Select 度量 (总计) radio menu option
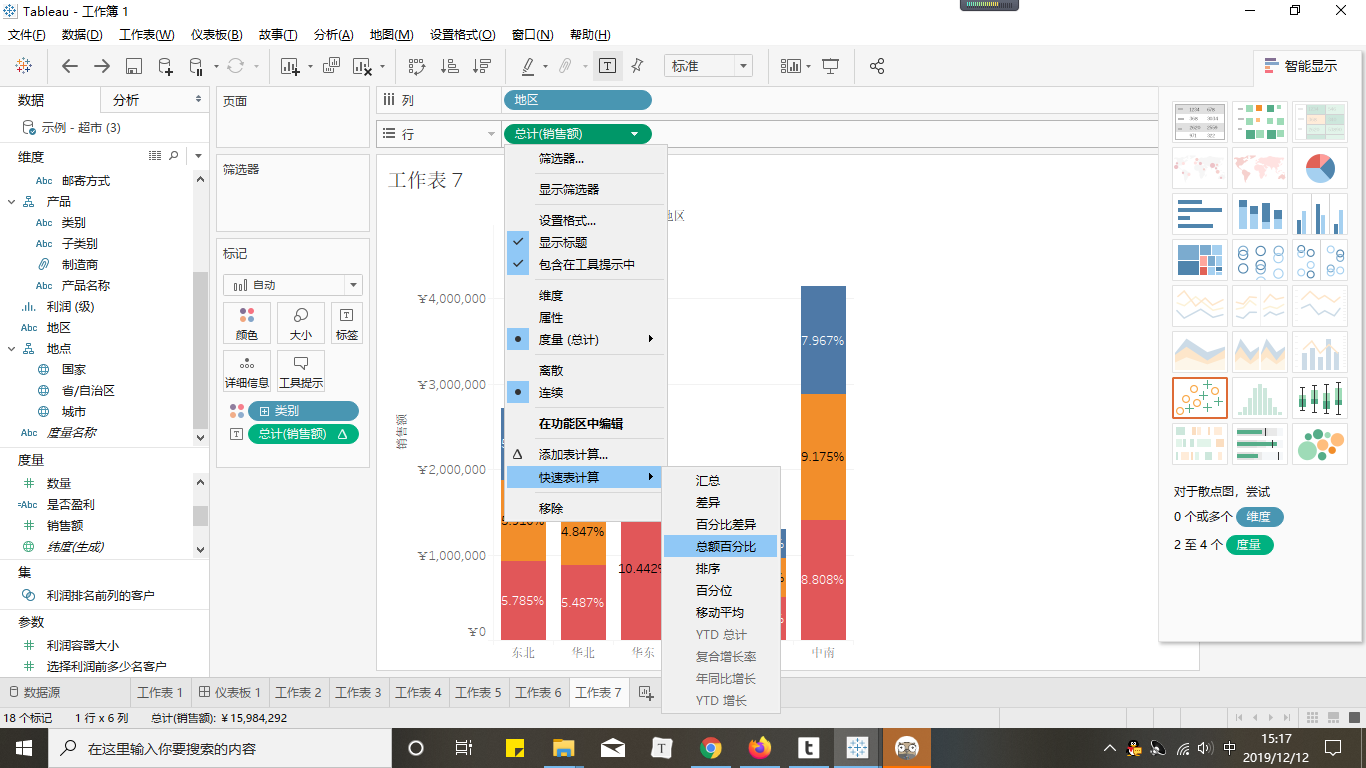 pyautogui.click(x=585, y=339)
